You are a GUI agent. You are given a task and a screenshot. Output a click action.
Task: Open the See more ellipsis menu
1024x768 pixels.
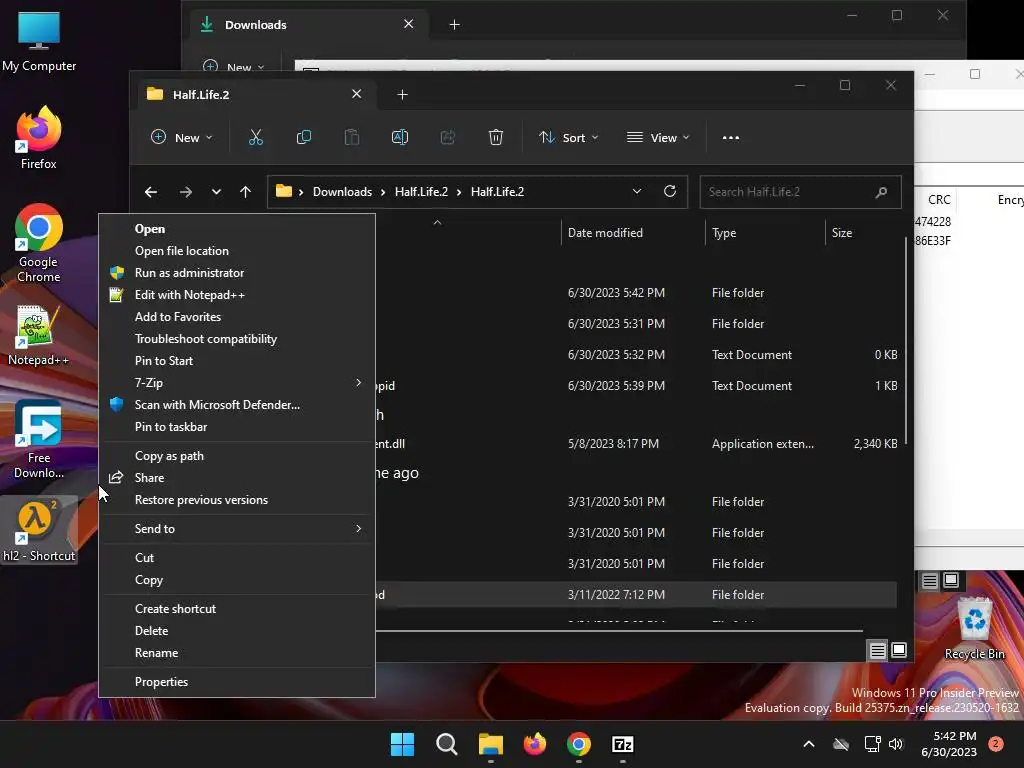[731, 138]
